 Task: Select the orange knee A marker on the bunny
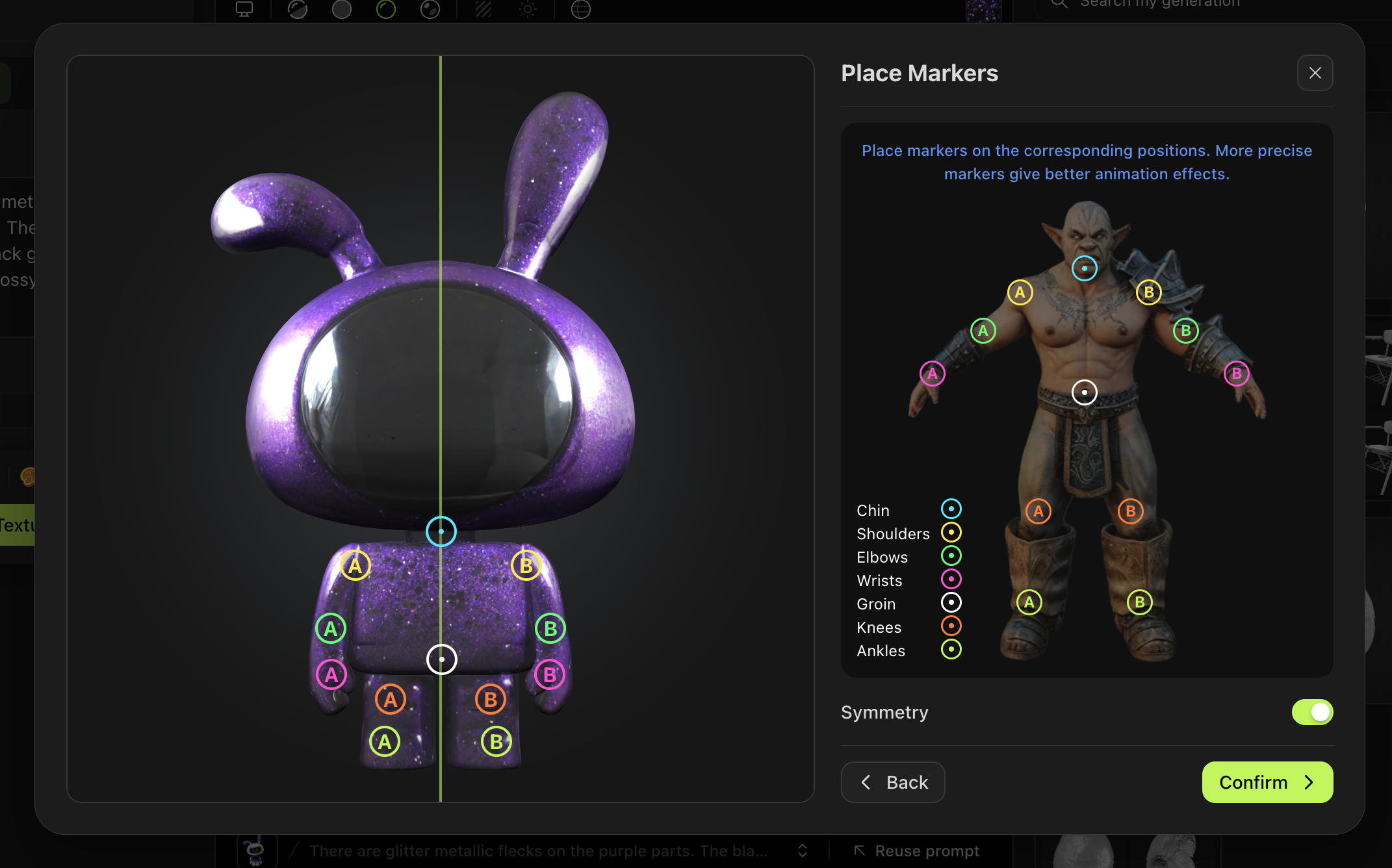pyautogui.click(x=391, y=700)
